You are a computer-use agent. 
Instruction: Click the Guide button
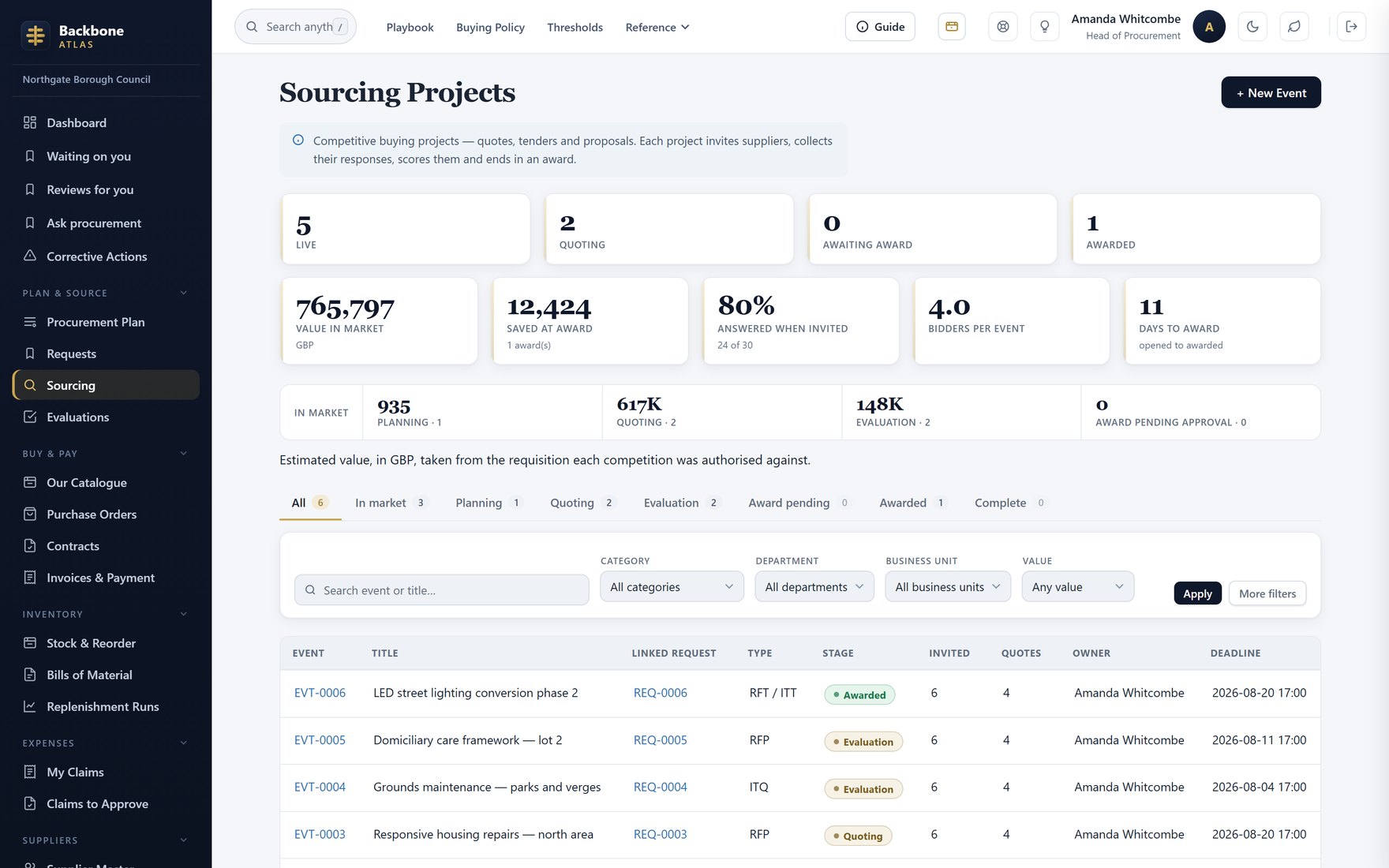click(x=880, y=27)
